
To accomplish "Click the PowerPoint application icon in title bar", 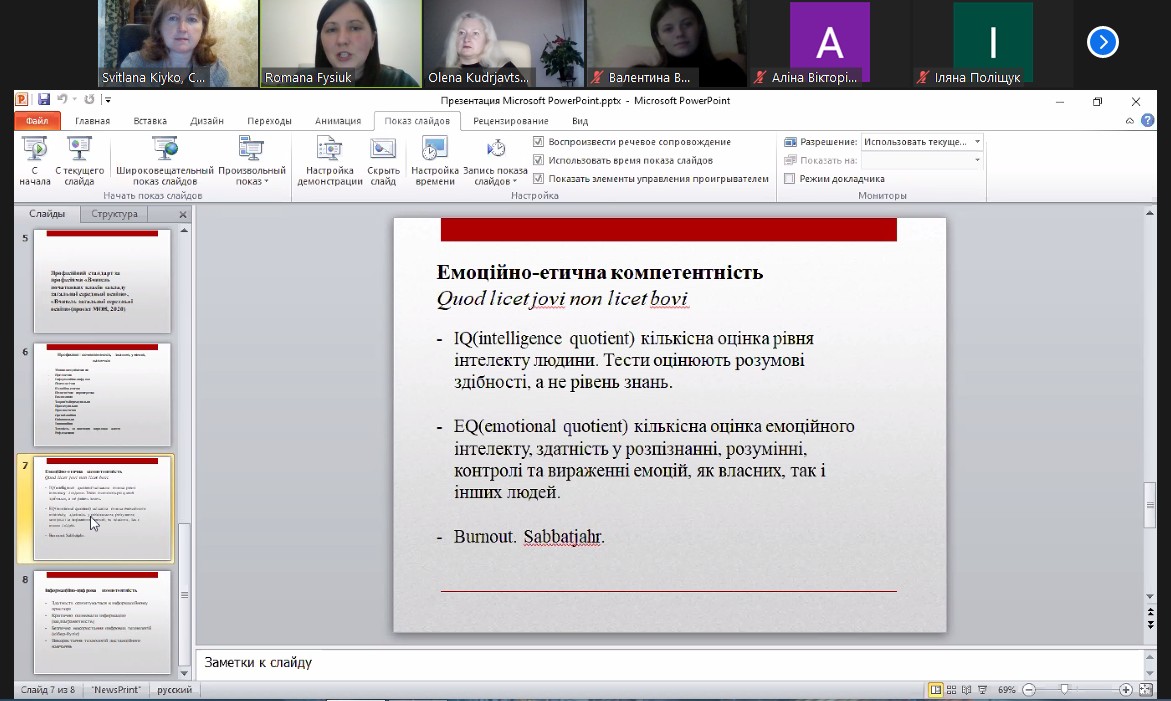I will (x=22, y=99).
